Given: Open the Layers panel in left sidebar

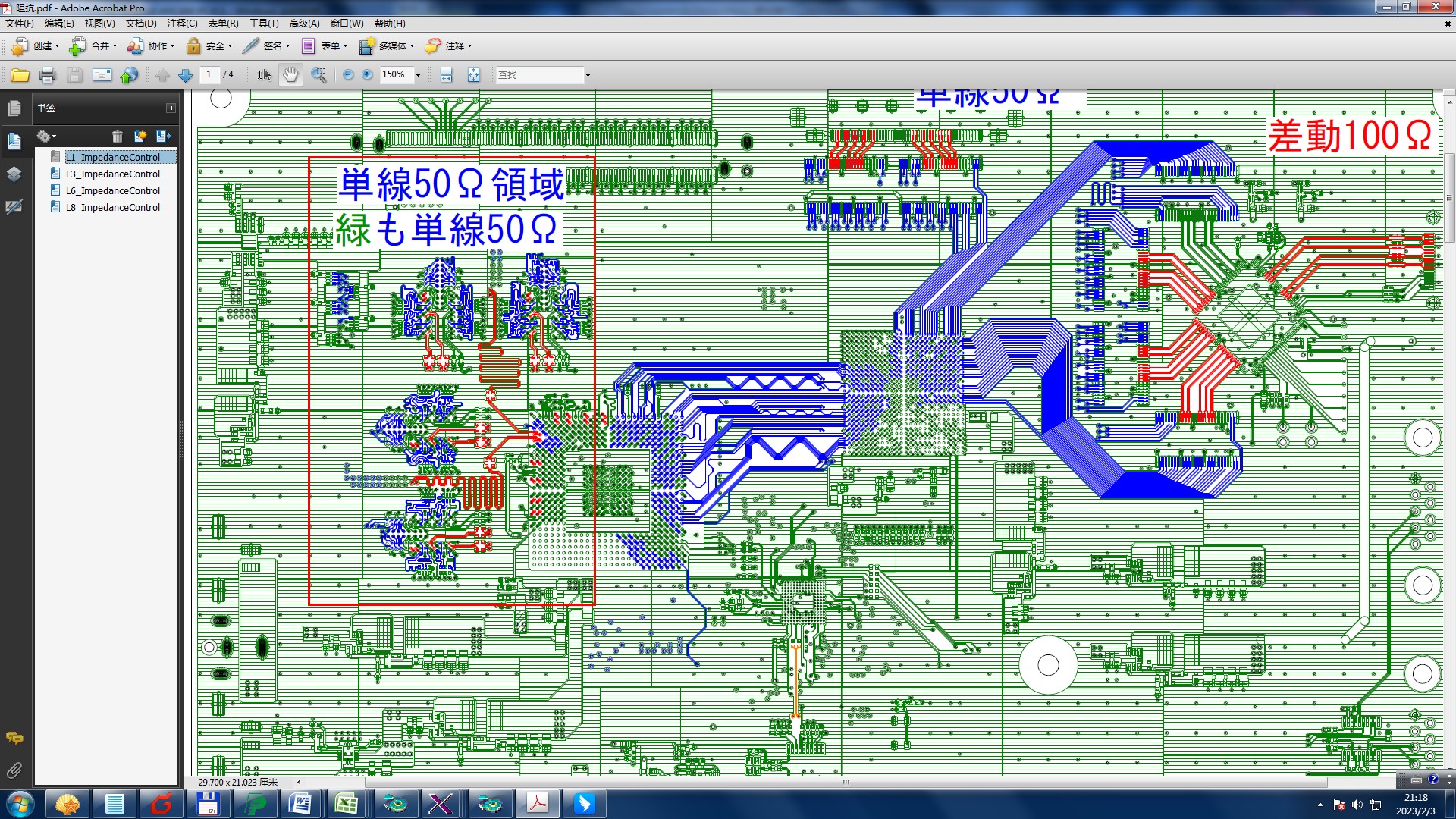Looking at the screenshot, I should tap(14, 174).
